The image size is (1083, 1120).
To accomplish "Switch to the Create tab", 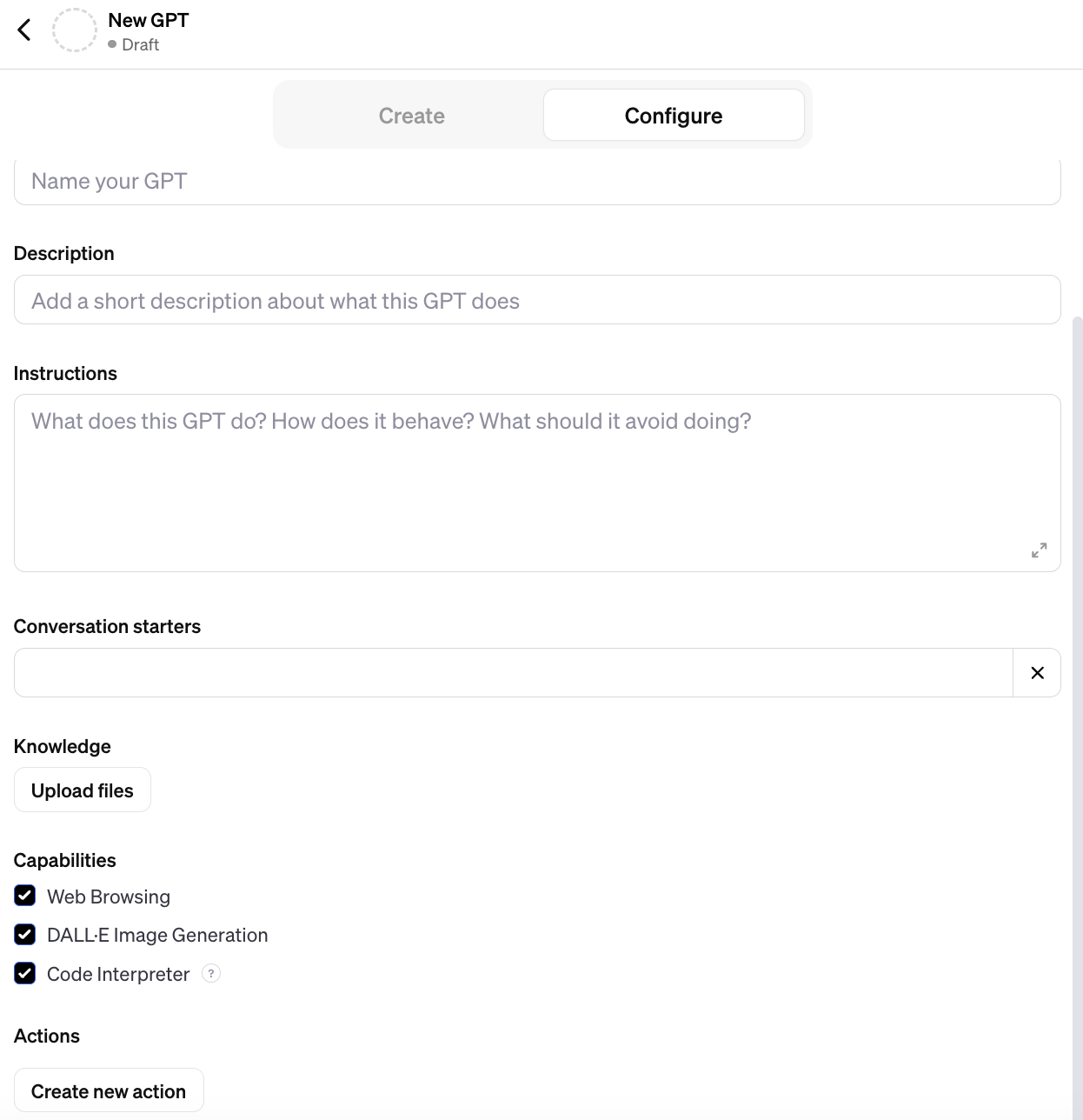I will point(412,116).
